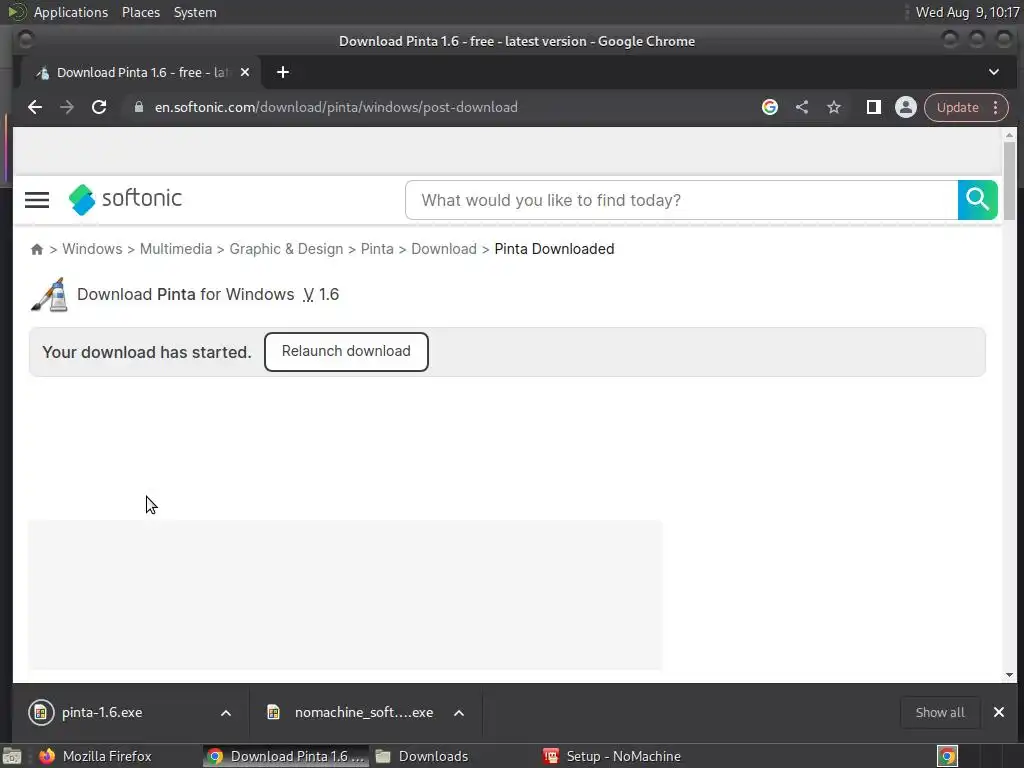Open the Pinta breadcrumb link
The width and height of the screenshot is (1024, 768).
pos(377,249)
